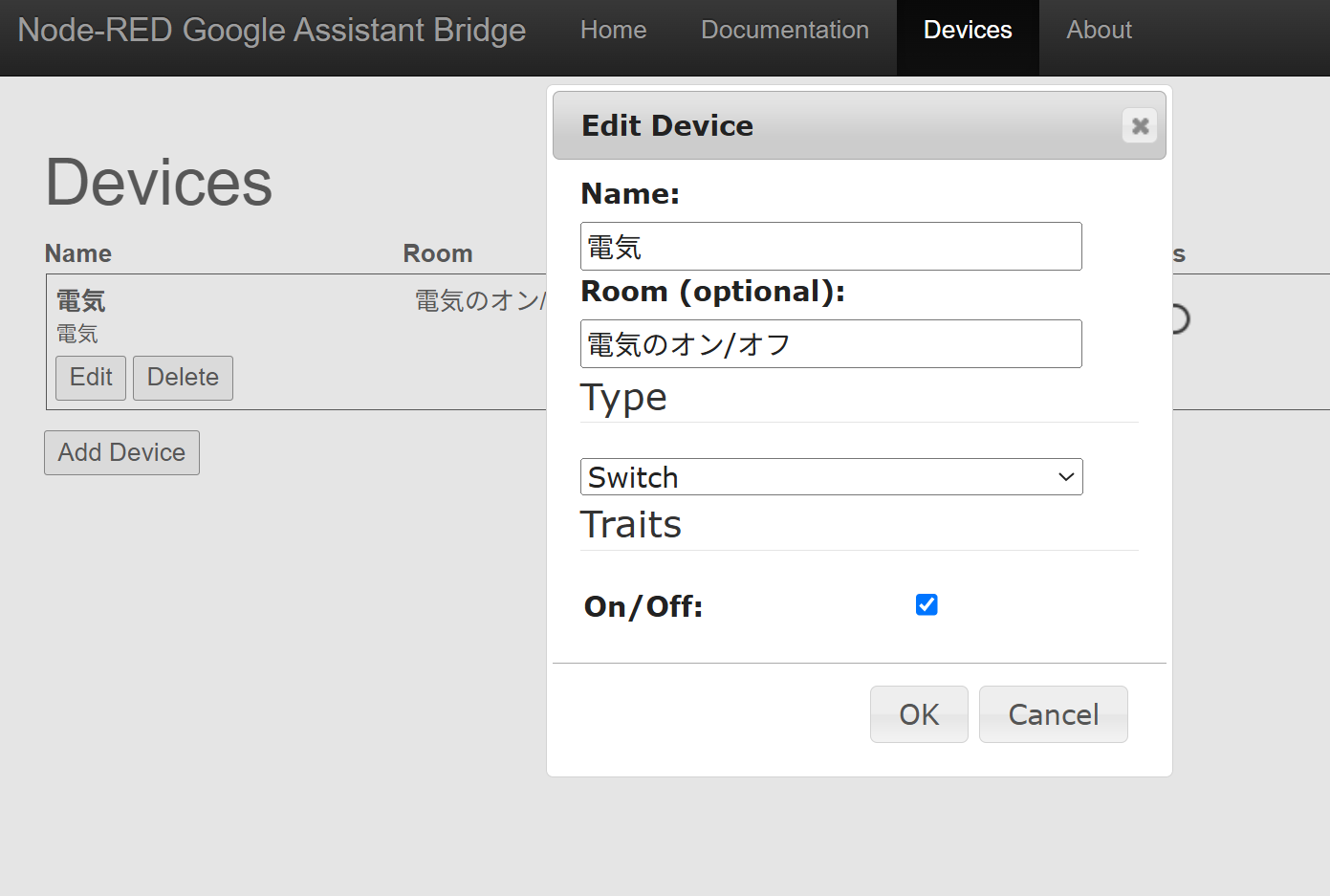1330x896 pixels.
Task: Select the 電気 device name in the table
Action: [x=80, y=300]
